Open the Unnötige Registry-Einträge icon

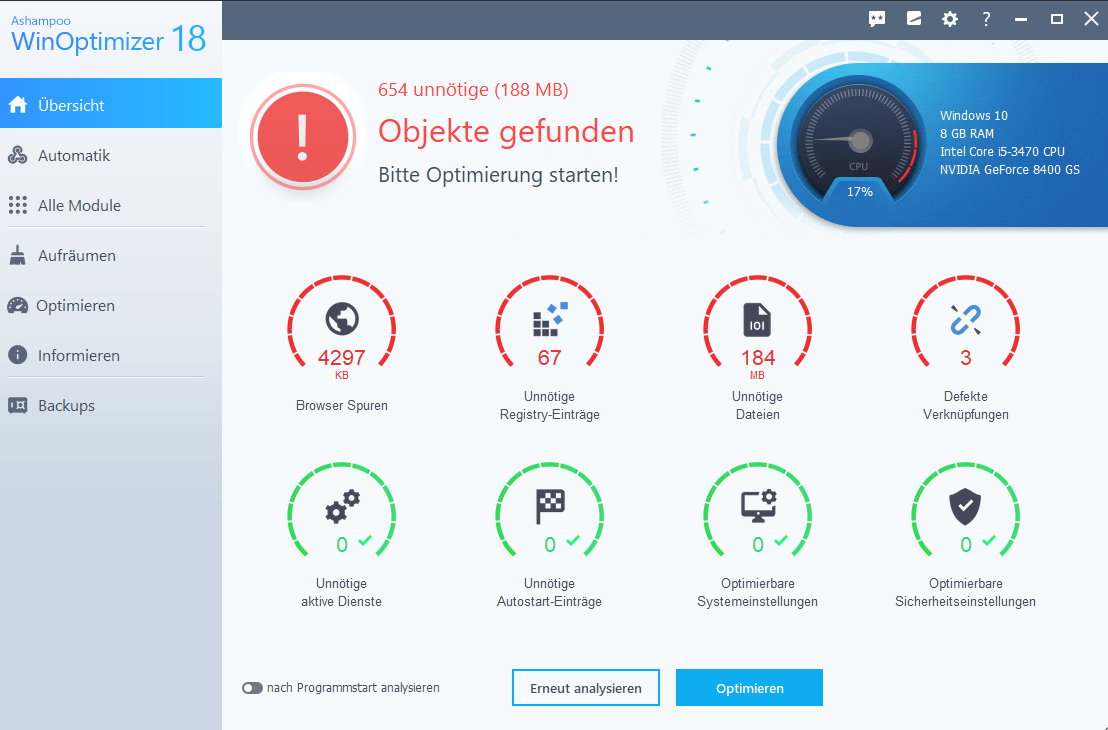pos(549,320)
